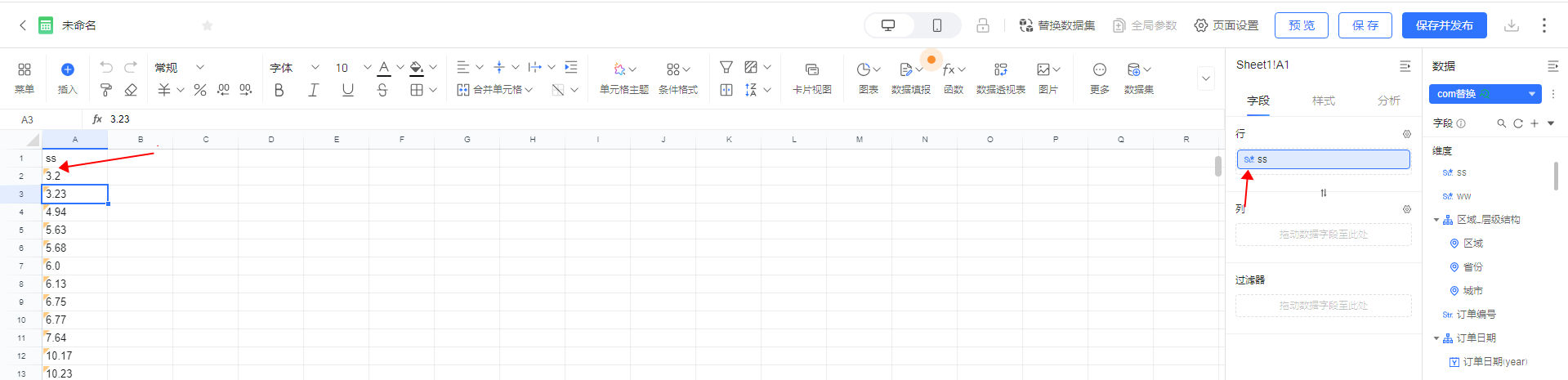Image resolution: width=1568 pixels, height=380 pixels.
Task: Click the 数据透视表 pivot table icon
Action: pyautogui.click(x=1000, y=77)
